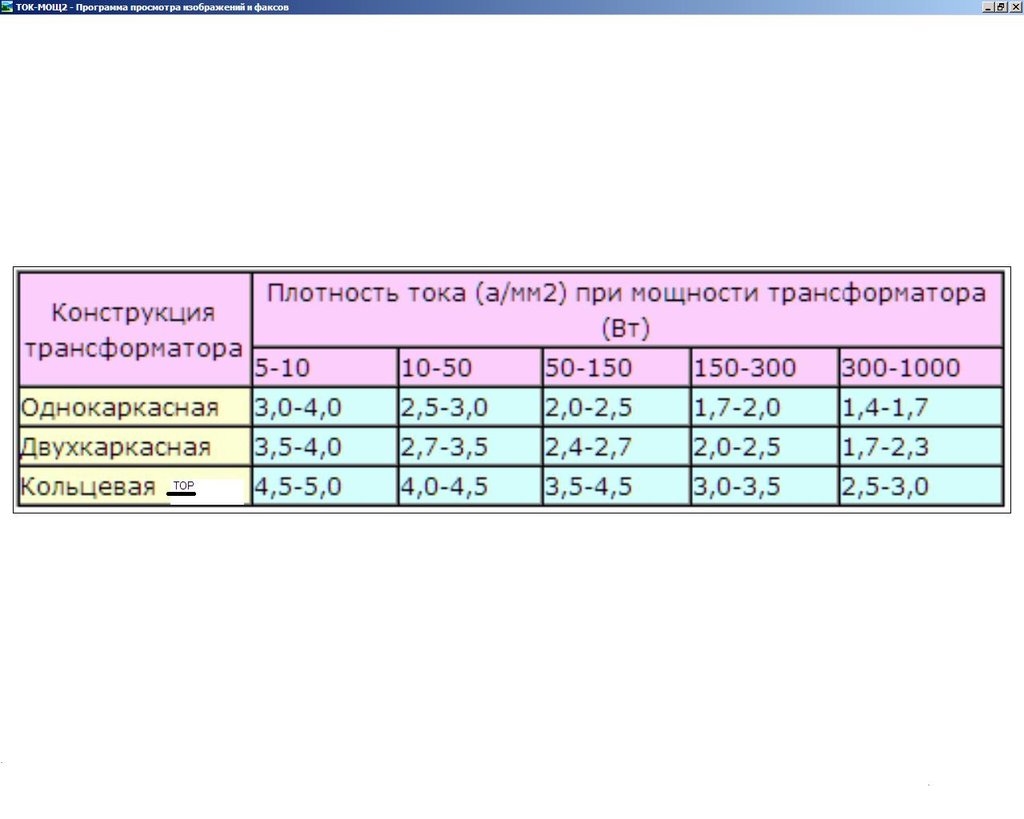
Task: Click the '3,0-4,0' cell
Action: 325,408
